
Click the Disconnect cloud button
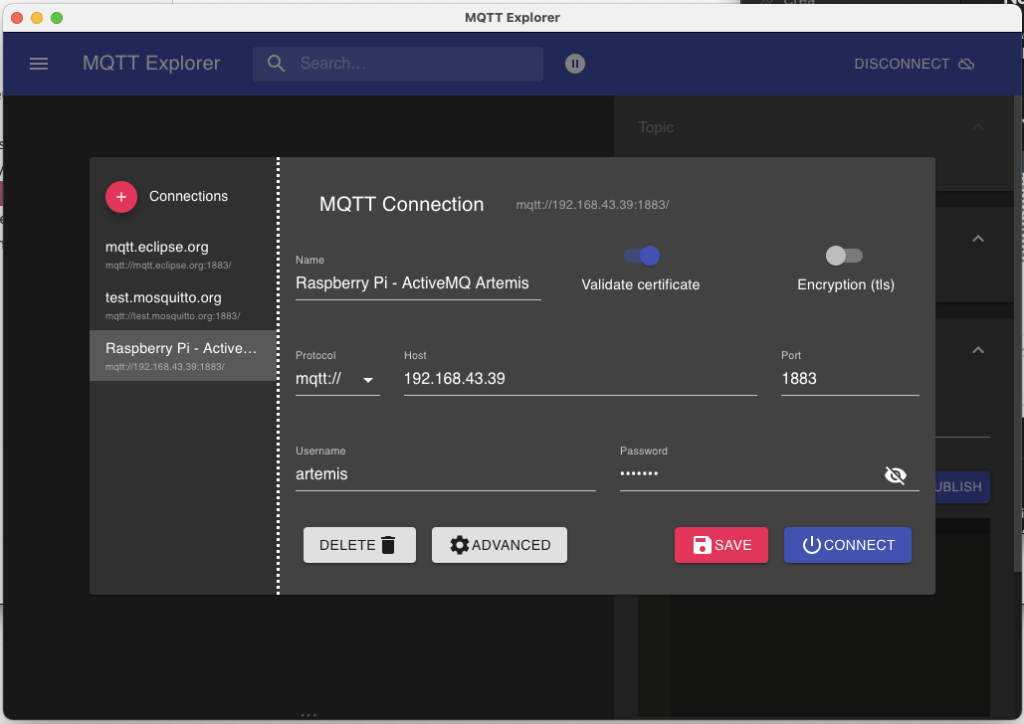914,63
